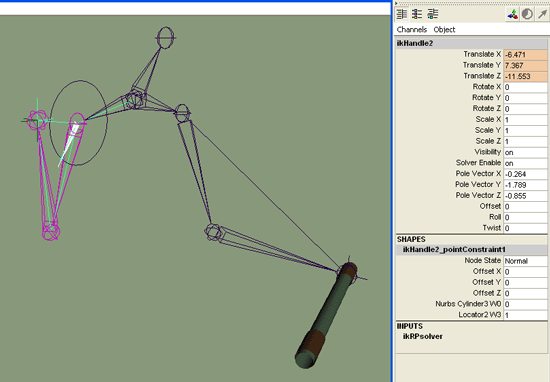Click the Translate X value -6.471
The width and height of the screenshot is (550, 382).
click(x=525, y=55)
